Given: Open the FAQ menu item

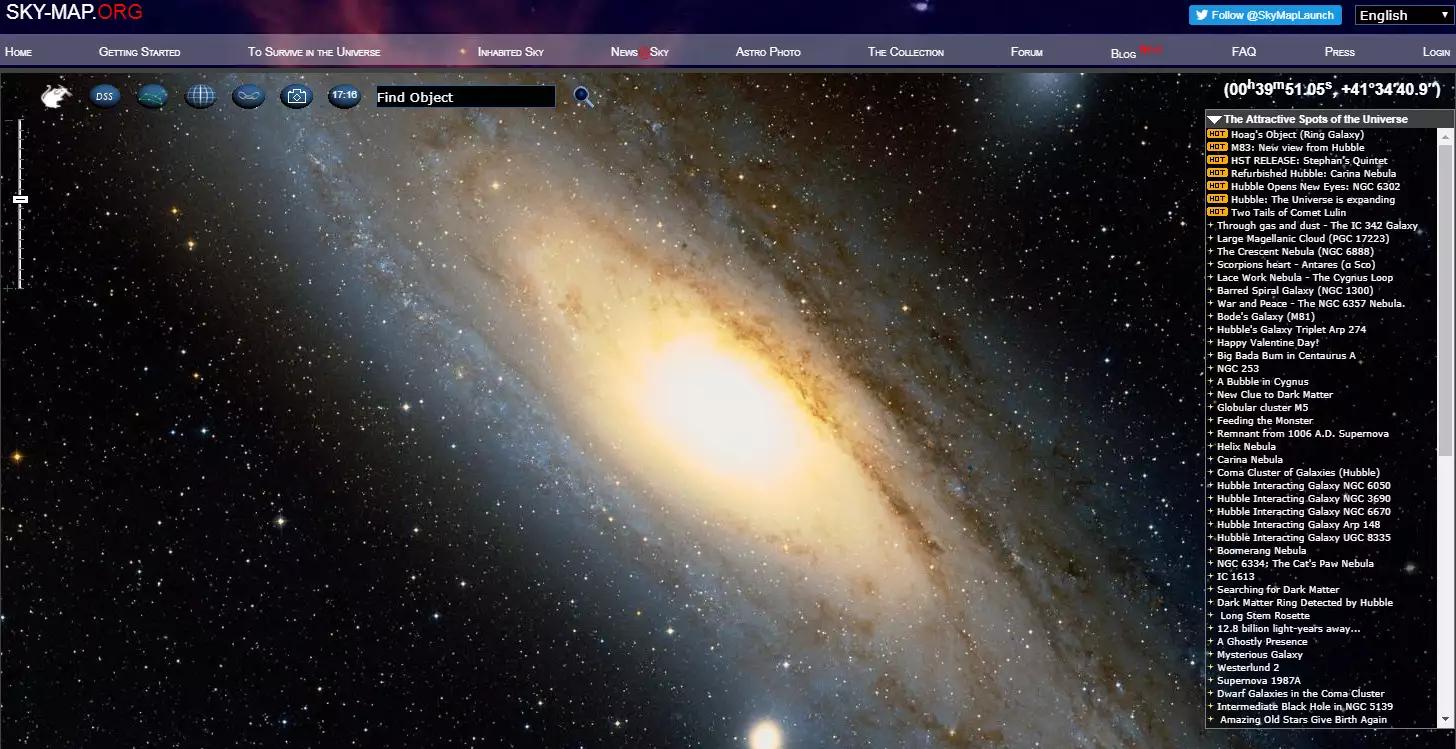Looking at the screenshot, I should coord(1244,52).
